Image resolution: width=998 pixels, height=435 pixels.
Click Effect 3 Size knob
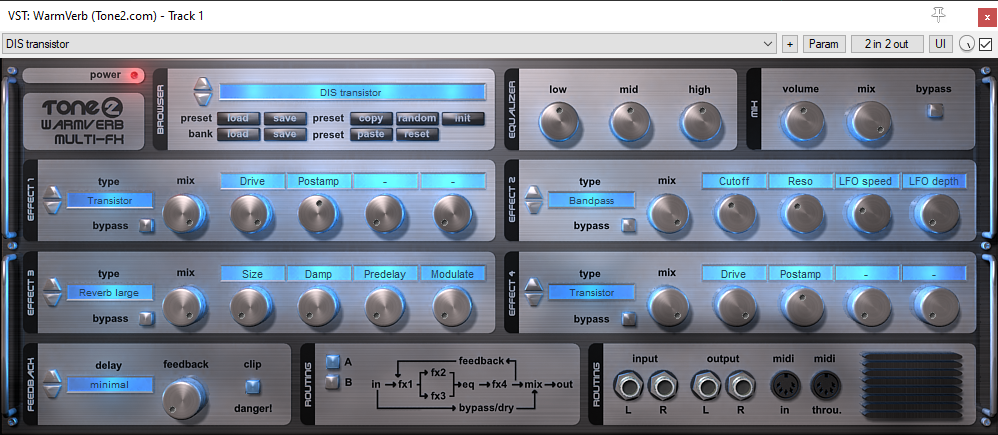point(252,306)
